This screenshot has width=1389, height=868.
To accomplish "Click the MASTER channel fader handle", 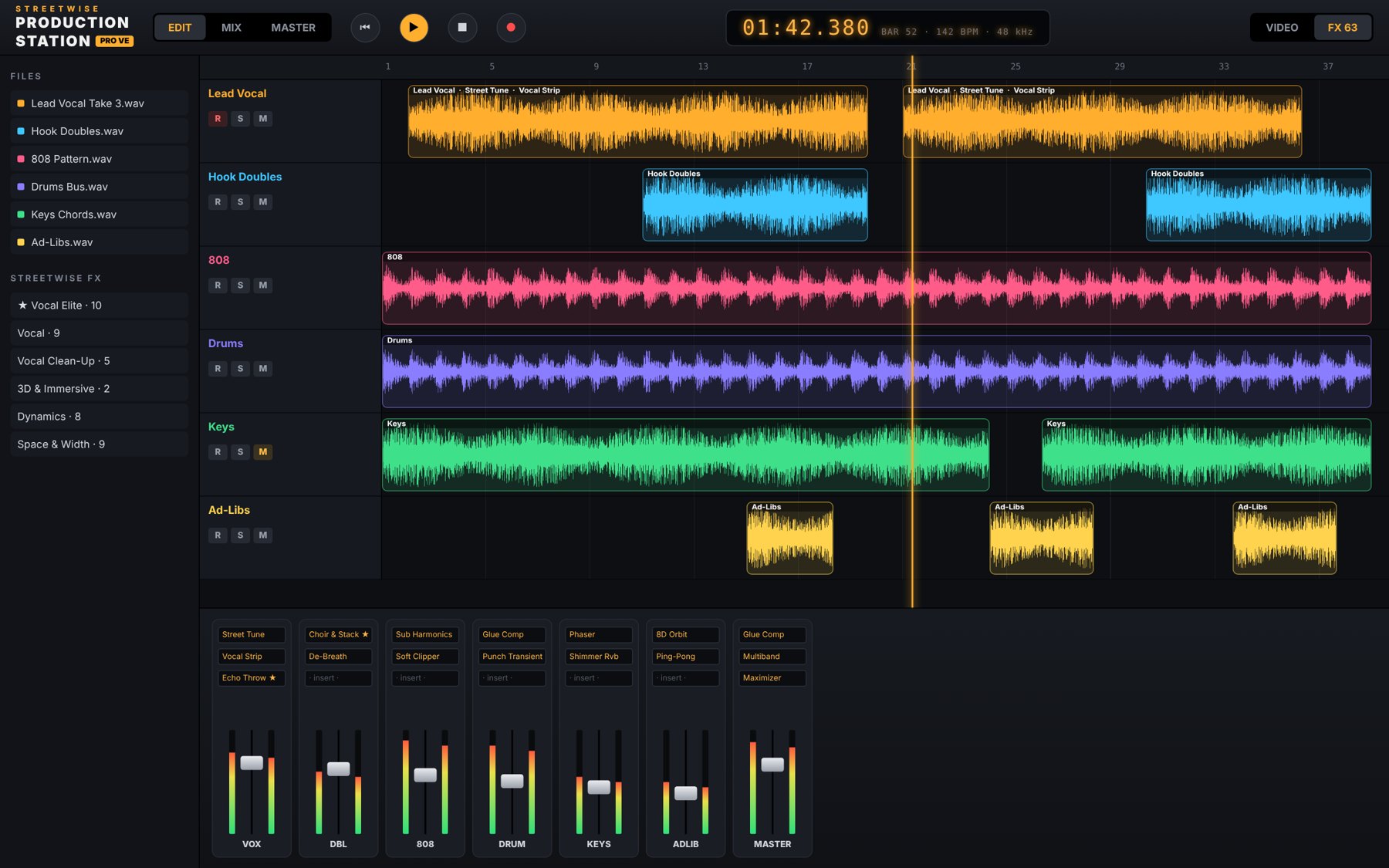I will (x=772, y=765).
